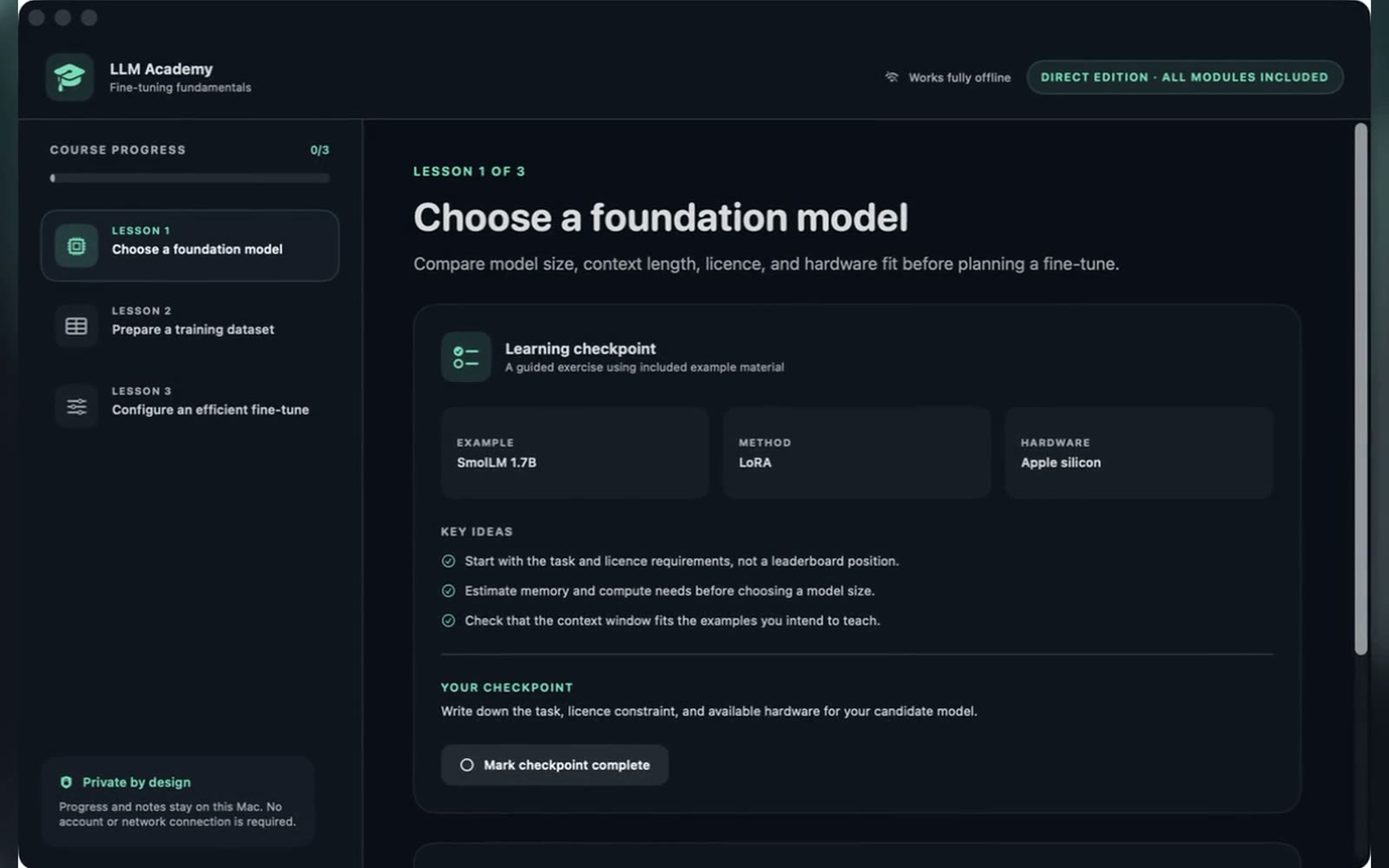Click the Learning checkpoint checklist icon
This screenshot has width=1389, height=868.
coord(465,357)
